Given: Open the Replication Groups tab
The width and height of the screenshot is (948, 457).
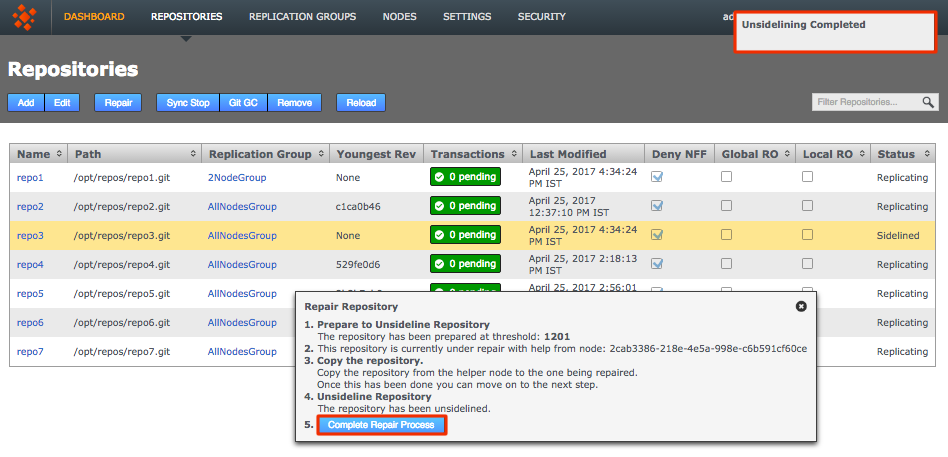Looking at the screenshot, I should pyautogui.click(x=302, y=17).
